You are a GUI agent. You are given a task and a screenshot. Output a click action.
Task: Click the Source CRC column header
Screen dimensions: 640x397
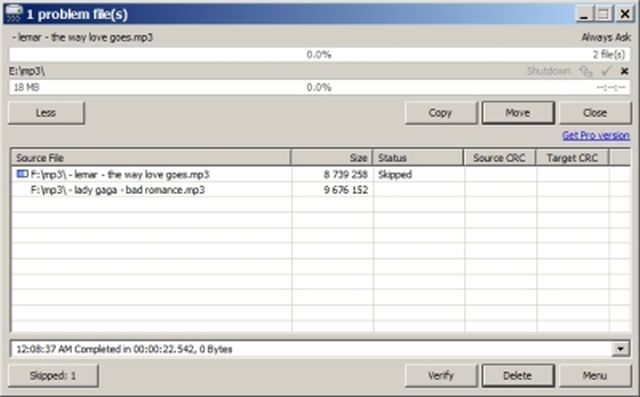click(500, 158)
